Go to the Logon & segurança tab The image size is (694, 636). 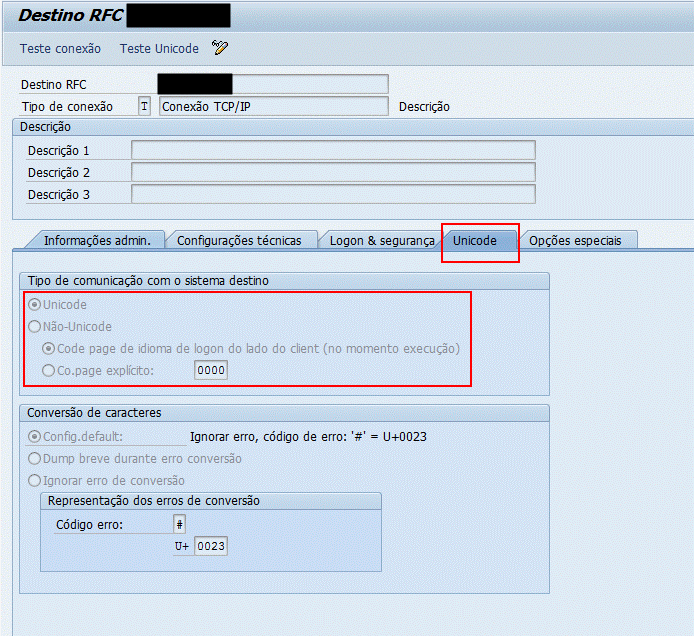tap(382, 240)
